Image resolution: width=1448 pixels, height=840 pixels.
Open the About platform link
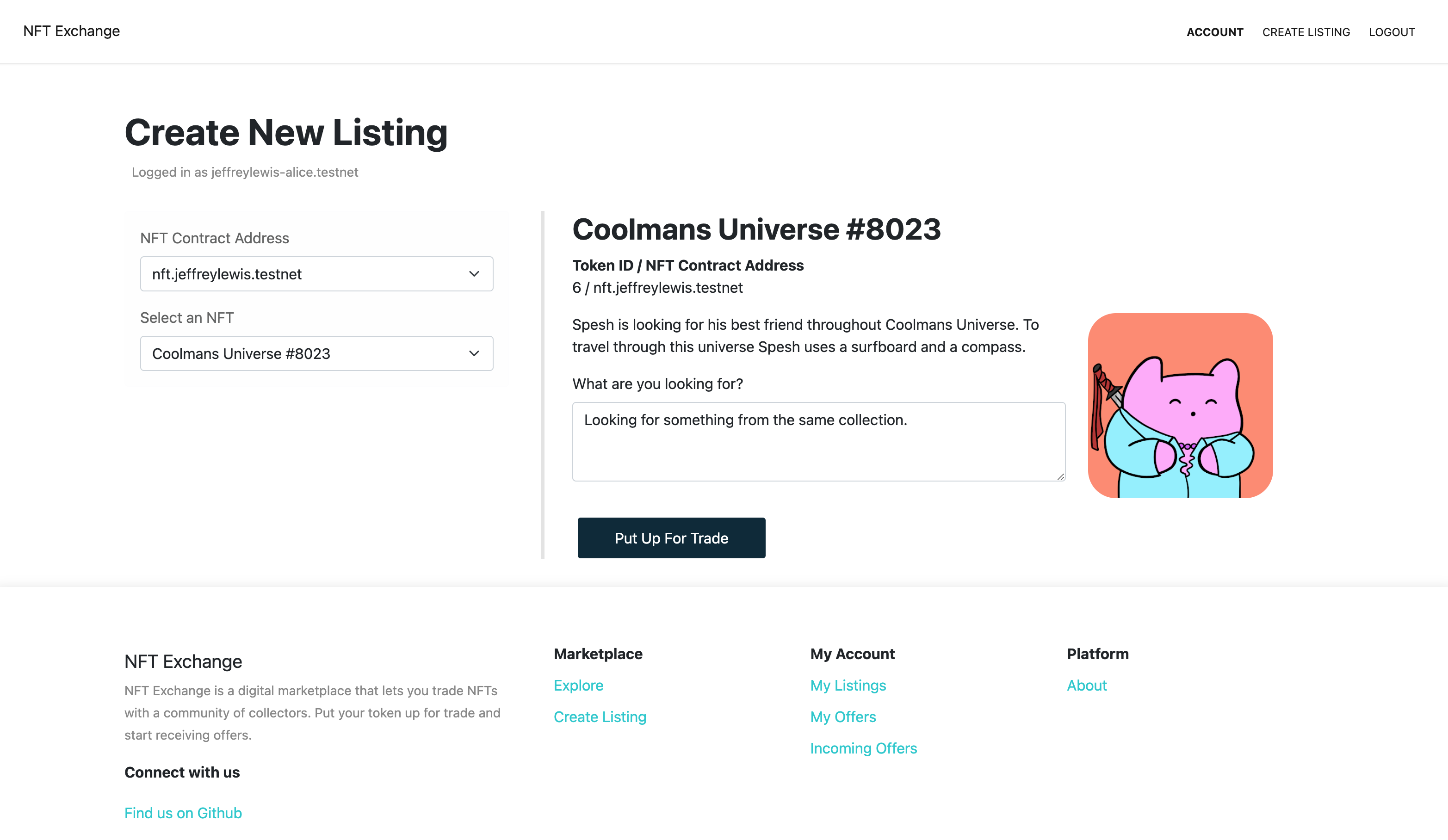coord(1086,686)
